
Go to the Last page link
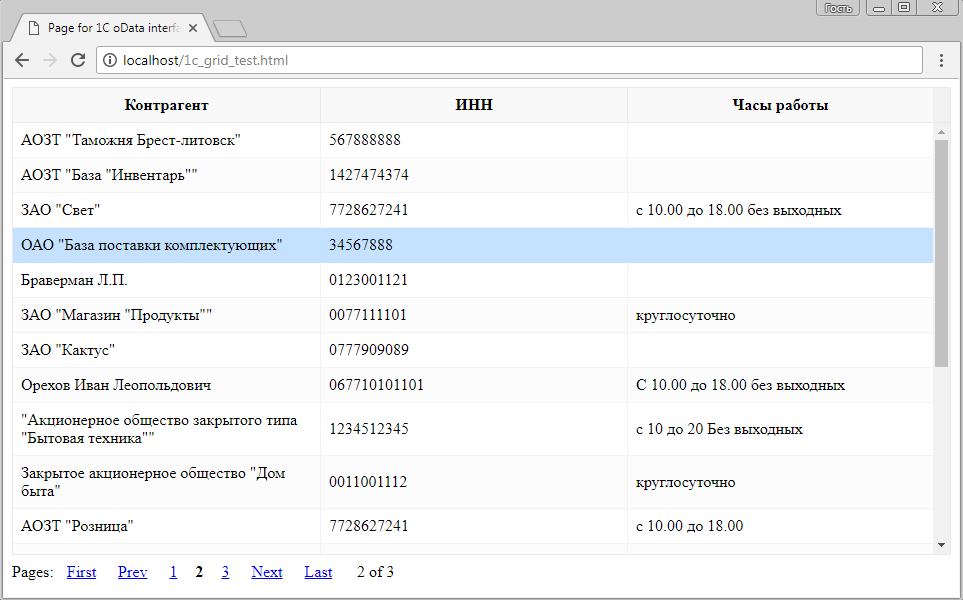pyautogui.click(x=318, y=572)
